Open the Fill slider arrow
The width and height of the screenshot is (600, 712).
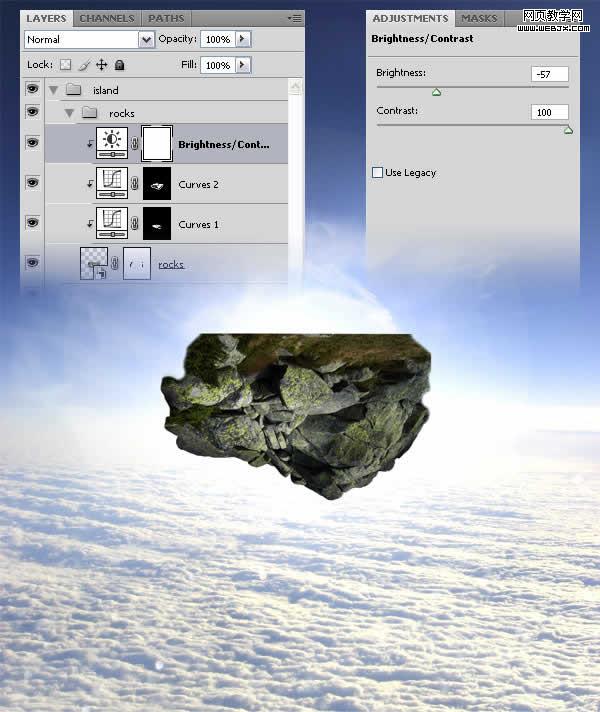(243, 65)
